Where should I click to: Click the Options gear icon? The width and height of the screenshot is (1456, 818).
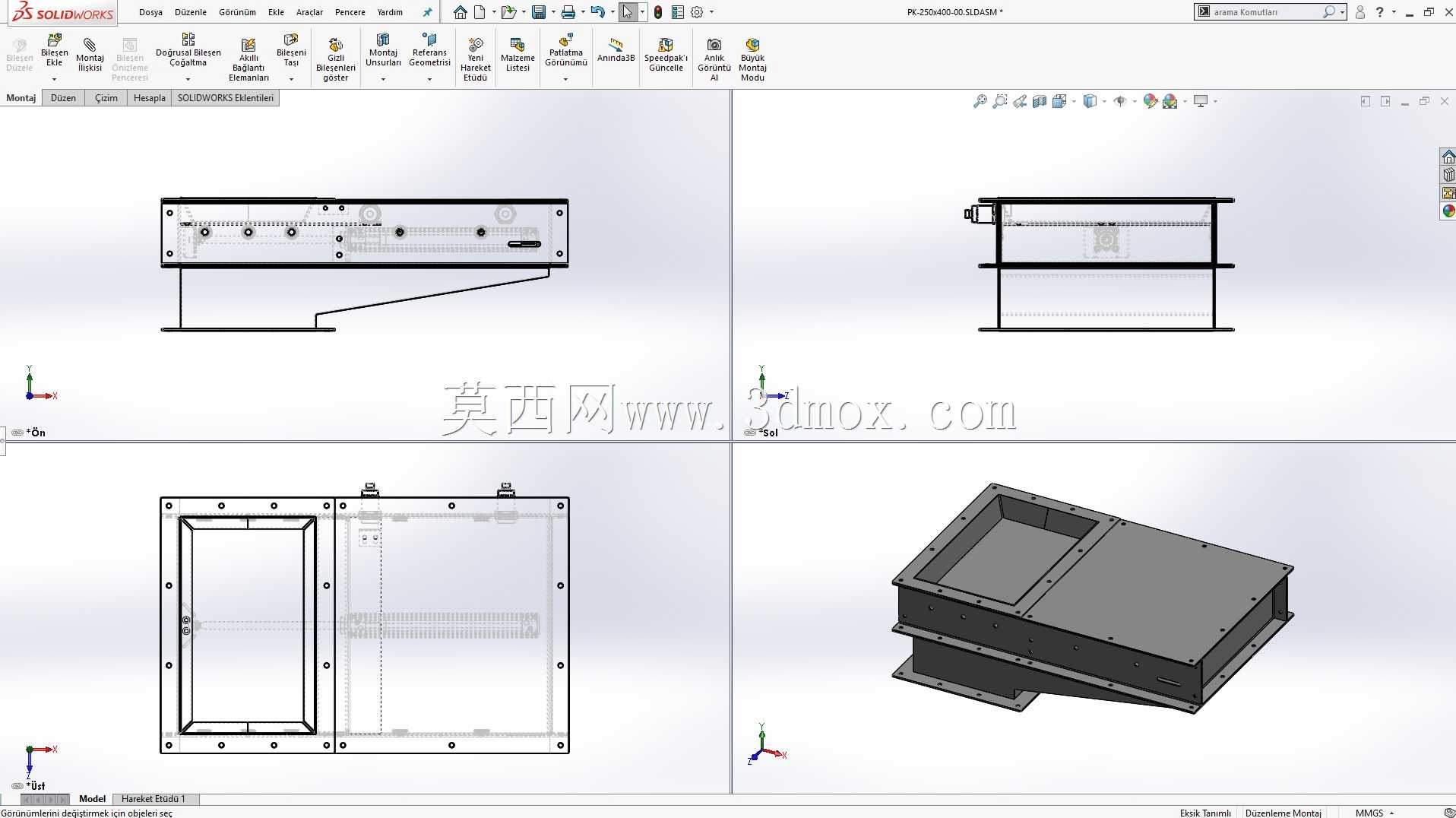pos(697,12)
